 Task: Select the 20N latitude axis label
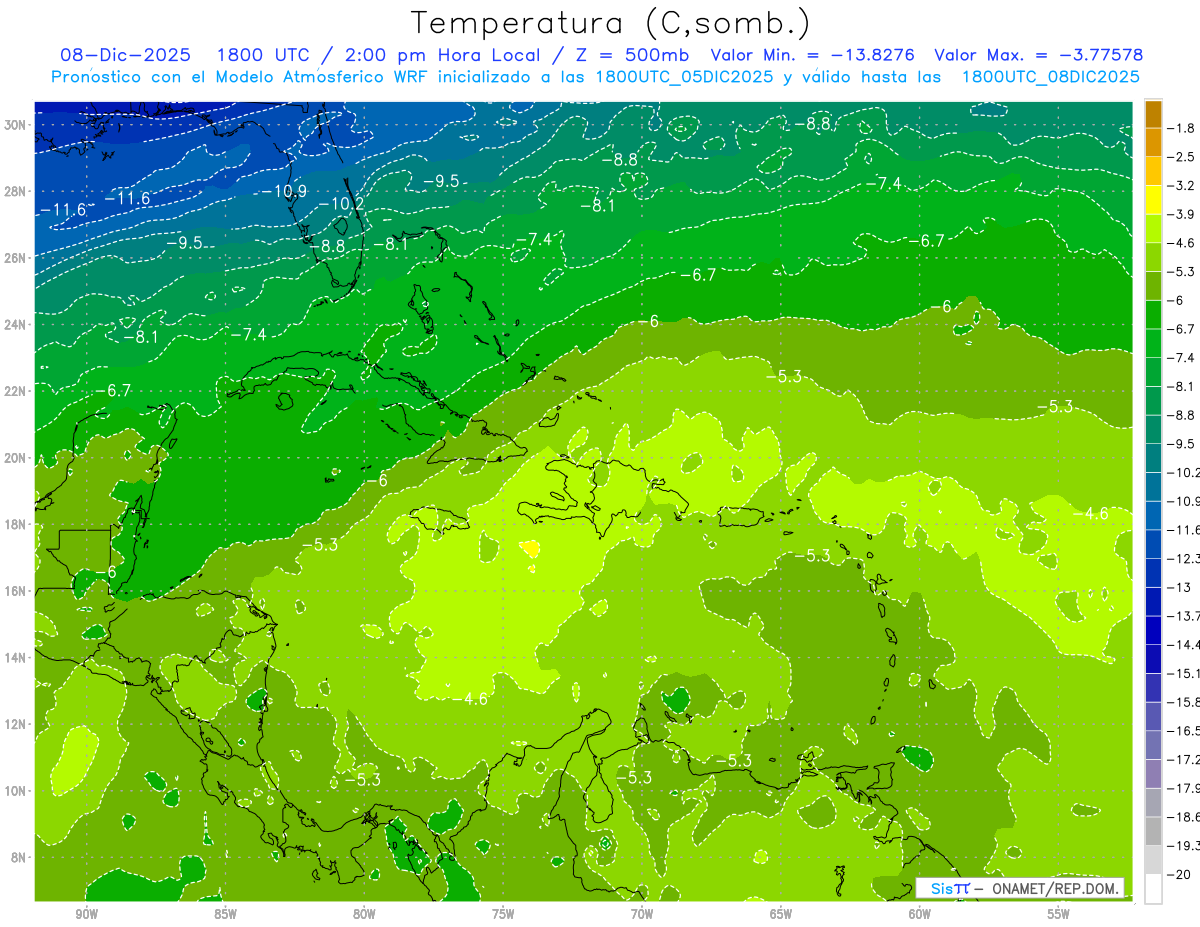click(15, 458)
